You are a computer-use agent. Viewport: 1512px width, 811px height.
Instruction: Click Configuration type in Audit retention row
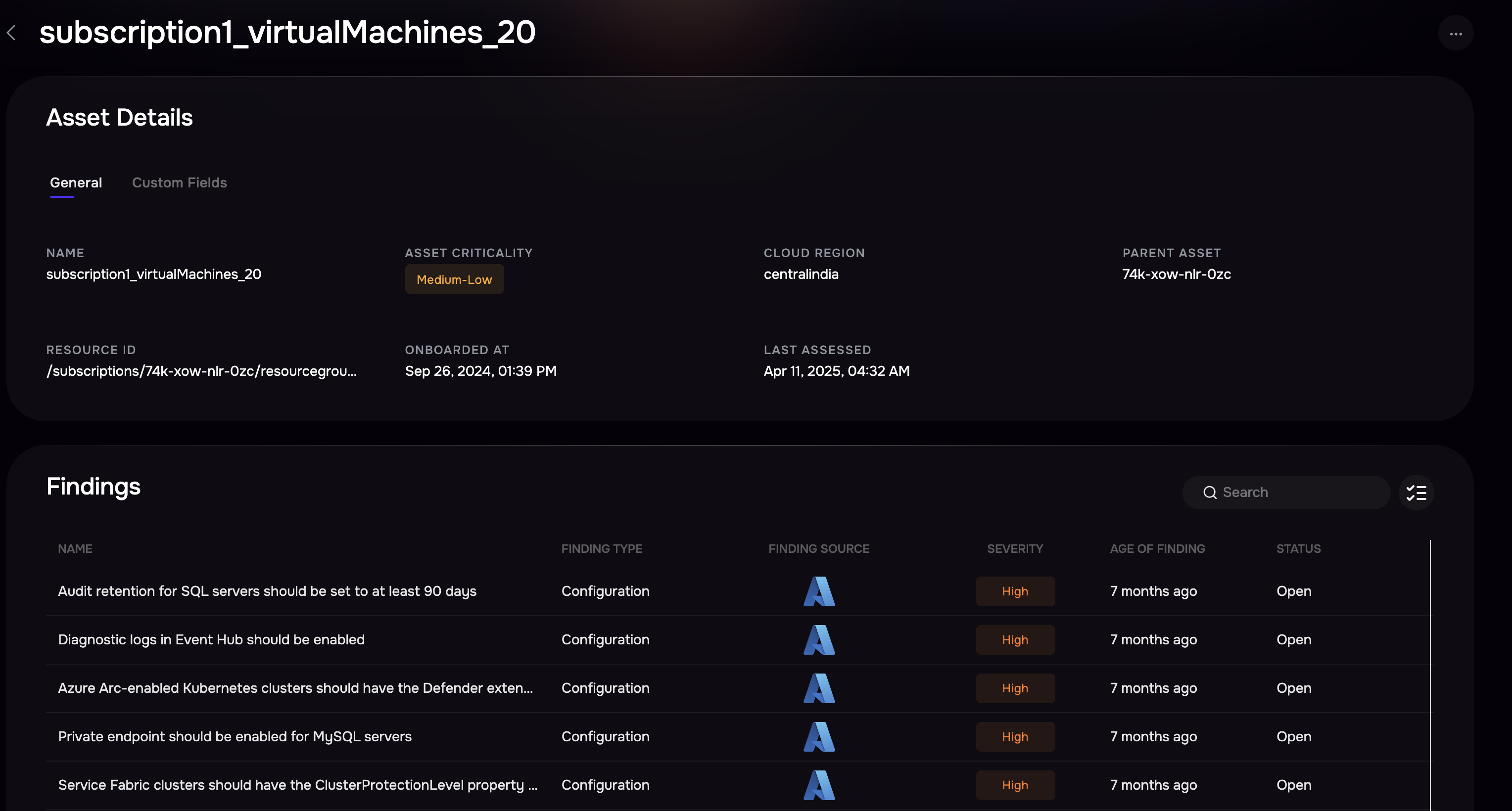tap(605, 591)
